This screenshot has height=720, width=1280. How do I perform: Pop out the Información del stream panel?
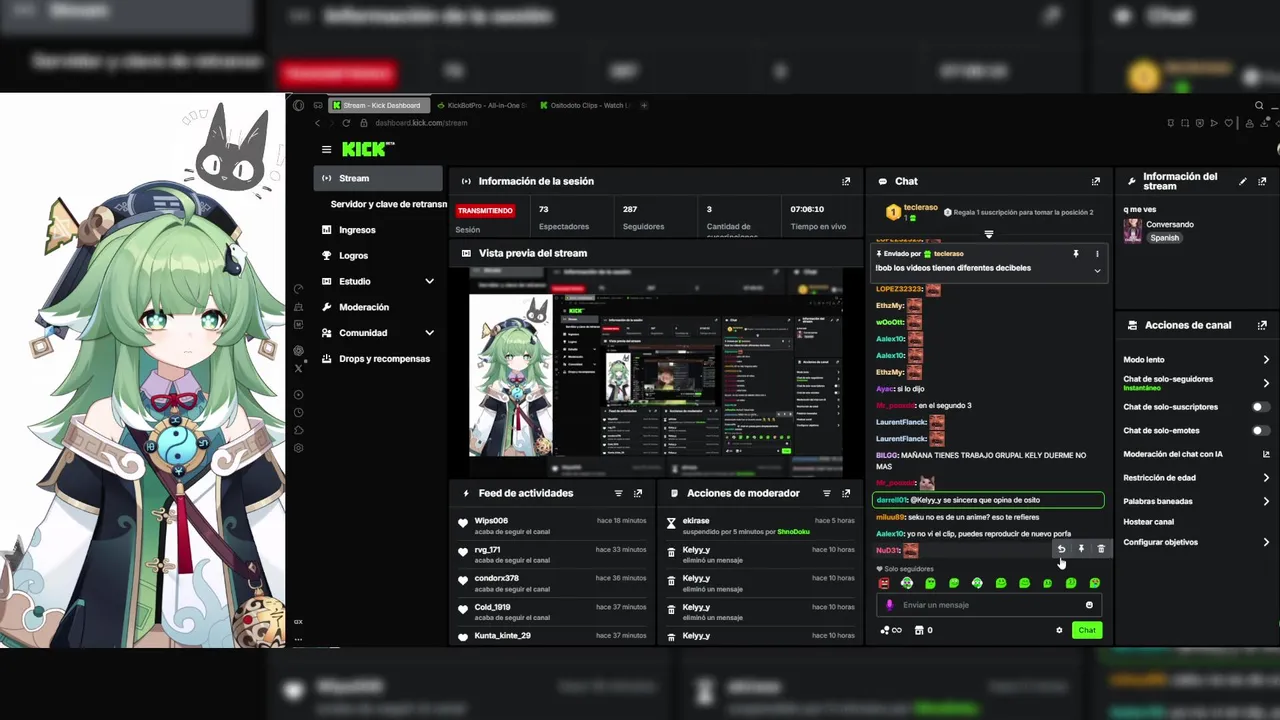click(1262, 181)
